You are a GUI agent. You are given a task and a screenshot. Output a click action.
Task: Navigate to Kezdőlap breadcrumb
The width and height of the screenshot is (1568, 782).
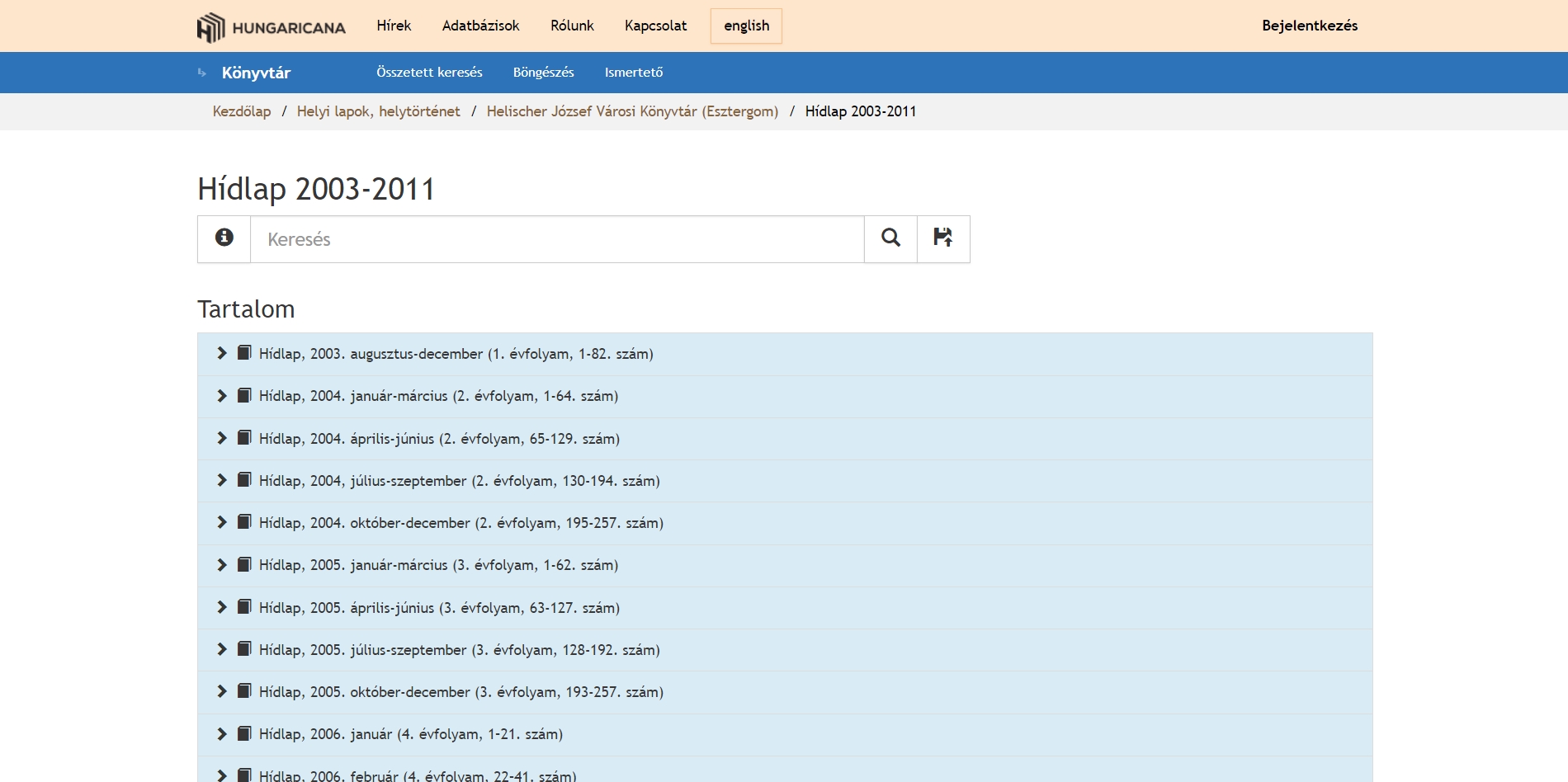tap(241, 111)
